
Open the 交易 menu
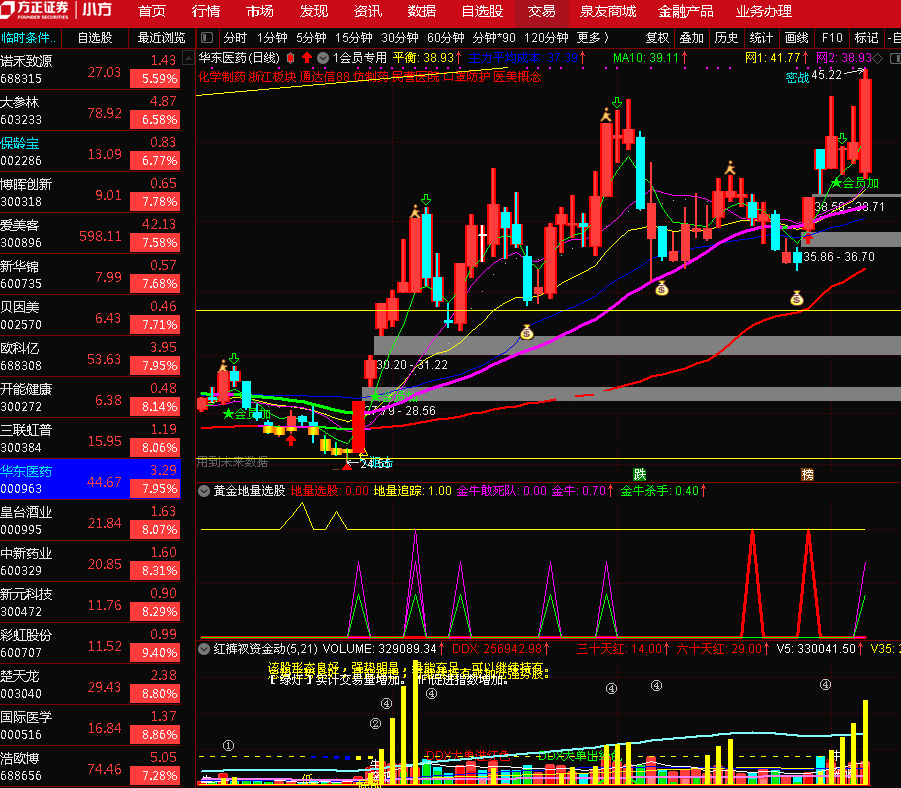tap(541, 11)
